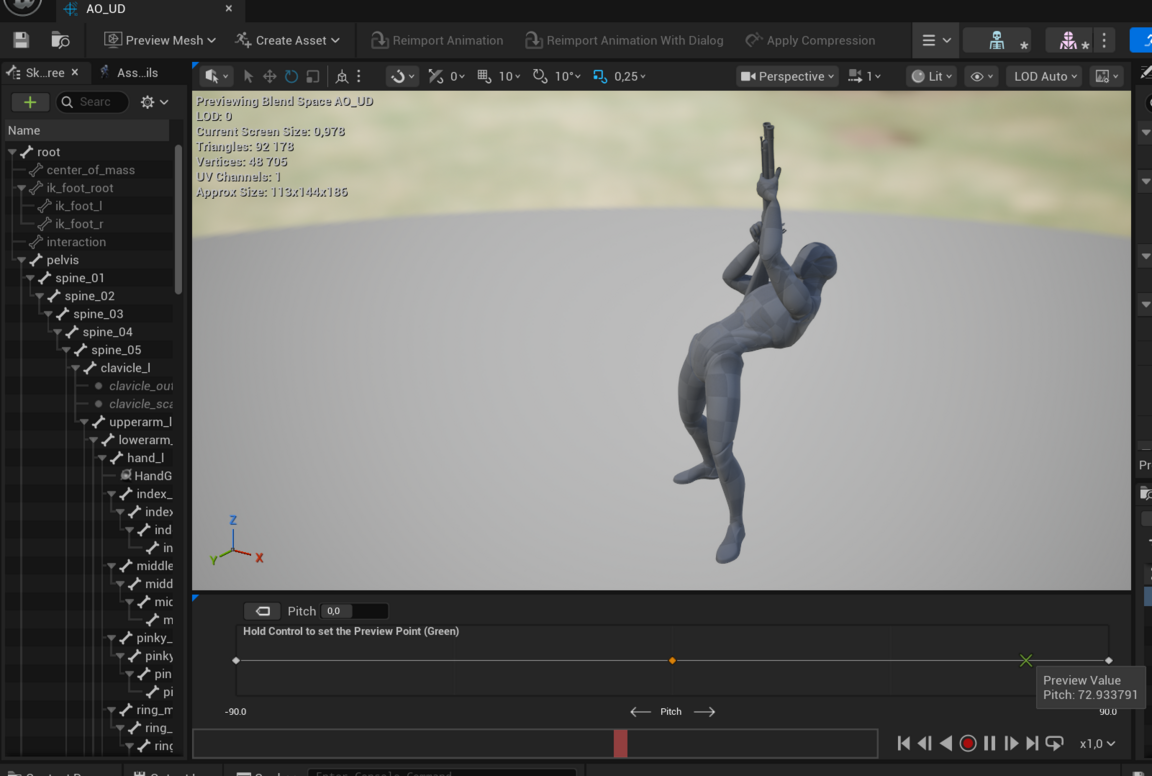The height and width of the screenshot is (776, 1152).
Task: Add a new item with the green plus button
Action: pos(30,102)
